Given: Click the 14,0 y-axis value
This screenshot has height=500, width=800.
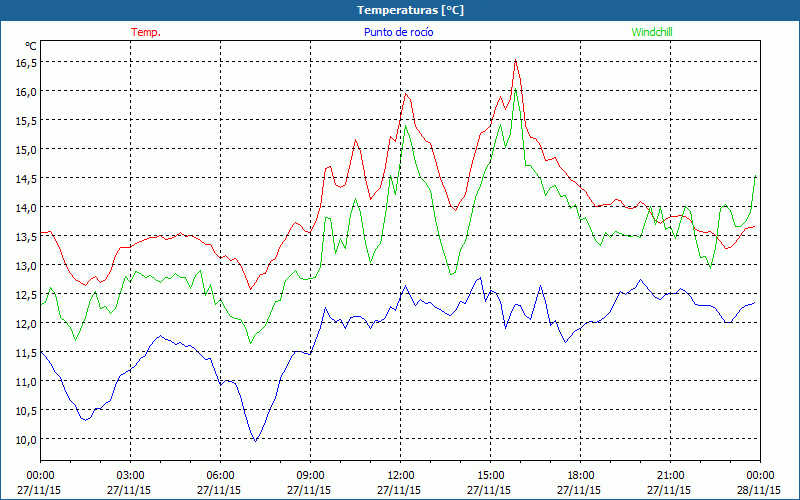Looking at the screenshot, I should click(26, 207).
